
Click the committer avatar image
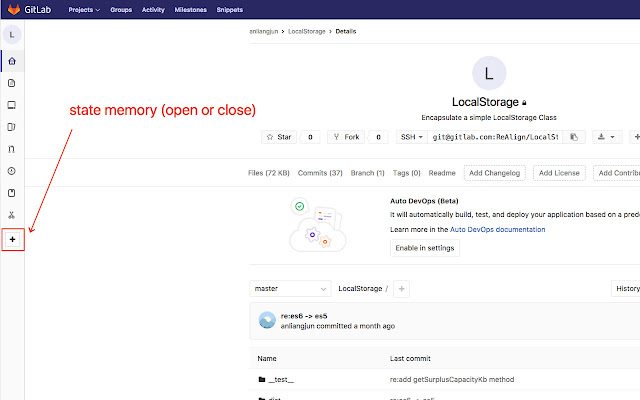(x=267, y=320)
